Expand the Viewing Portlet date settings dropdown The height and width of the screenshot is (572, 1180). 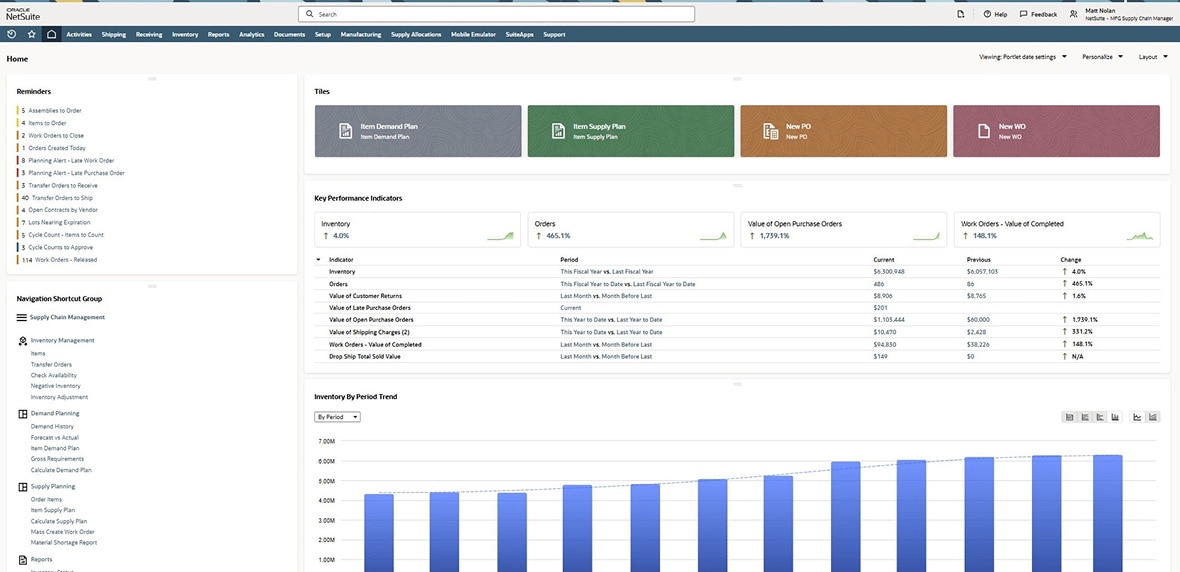1022,57
